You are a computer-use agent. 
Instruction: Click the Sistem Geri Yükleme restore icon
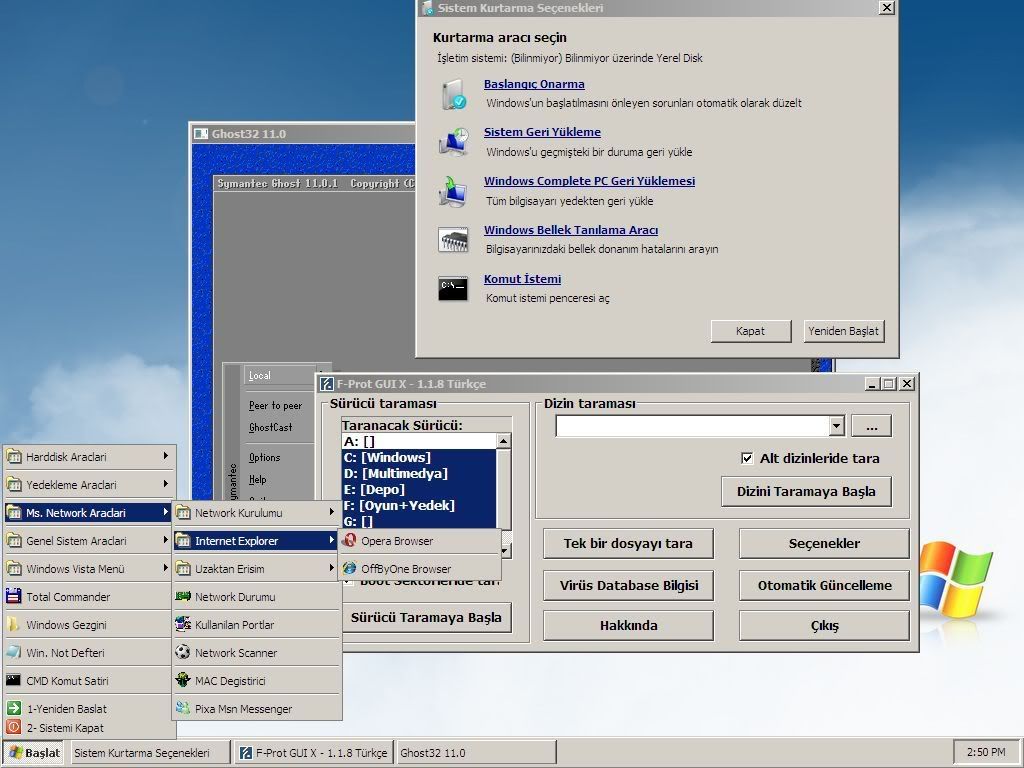pyautogui.click(x=453, y=142)
